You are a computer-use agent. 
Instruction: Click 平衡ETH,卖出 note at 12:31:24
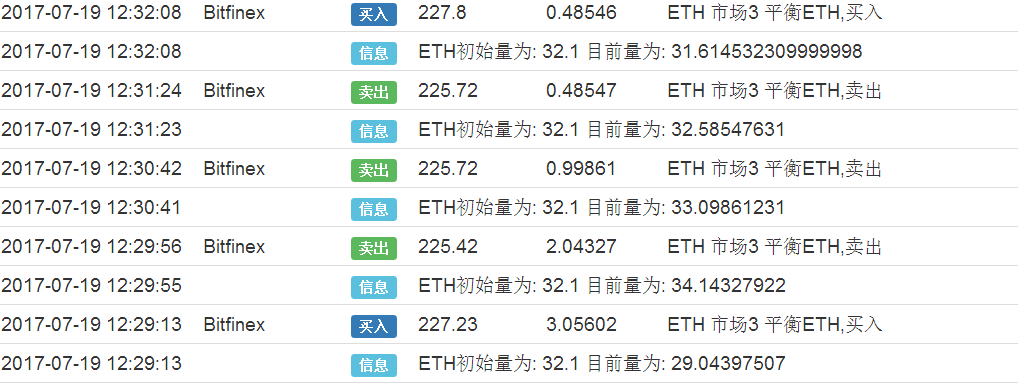coord(775,91)
